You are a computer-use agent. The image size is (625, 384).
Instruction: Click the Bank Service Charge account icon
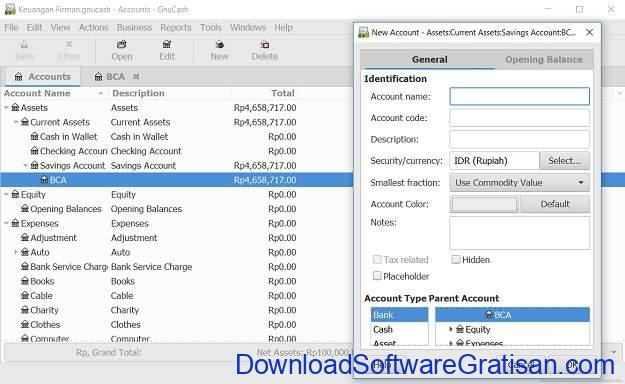pyautogui.click(x=25, y=266)
